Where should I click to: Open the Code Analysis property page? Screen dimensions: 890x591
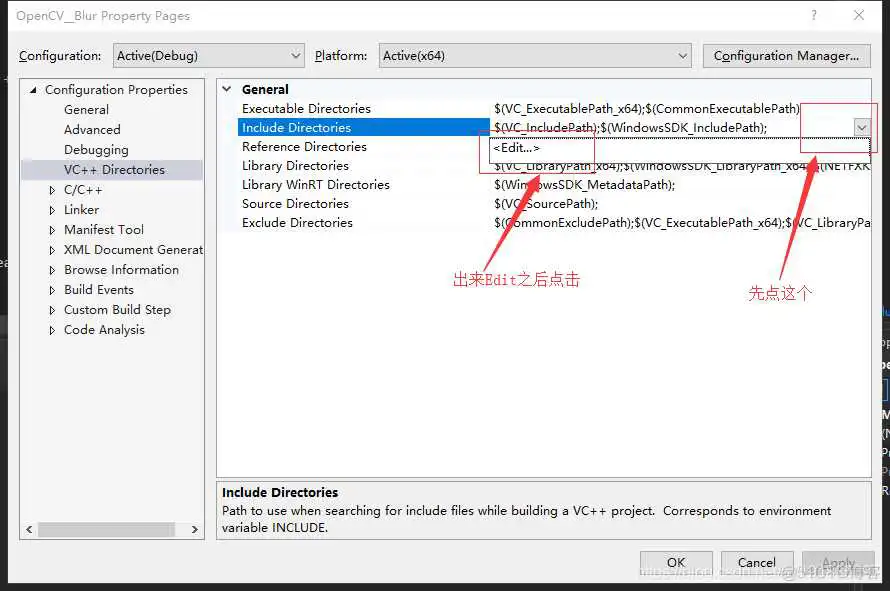point(104,330)
